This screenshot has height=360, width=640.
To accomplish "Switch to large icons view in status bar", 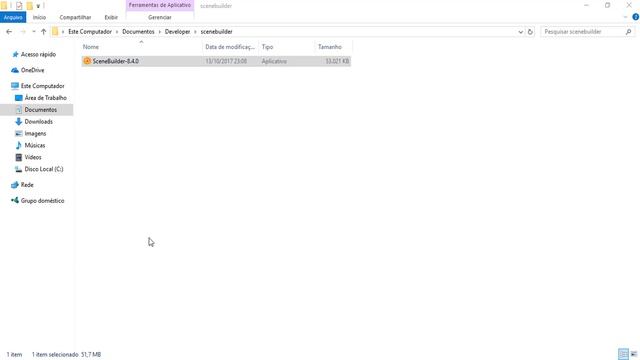I will 634,354.
